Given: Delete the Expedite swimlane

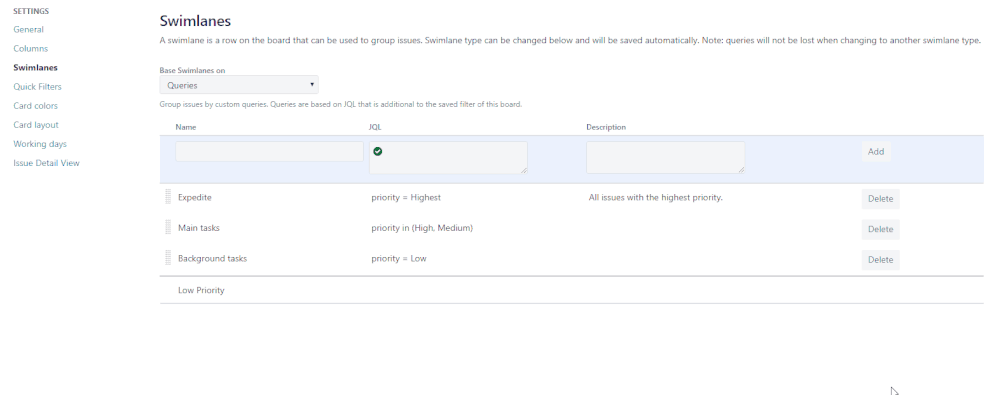Looking at the screenshot, I should (x=880, y=199).
